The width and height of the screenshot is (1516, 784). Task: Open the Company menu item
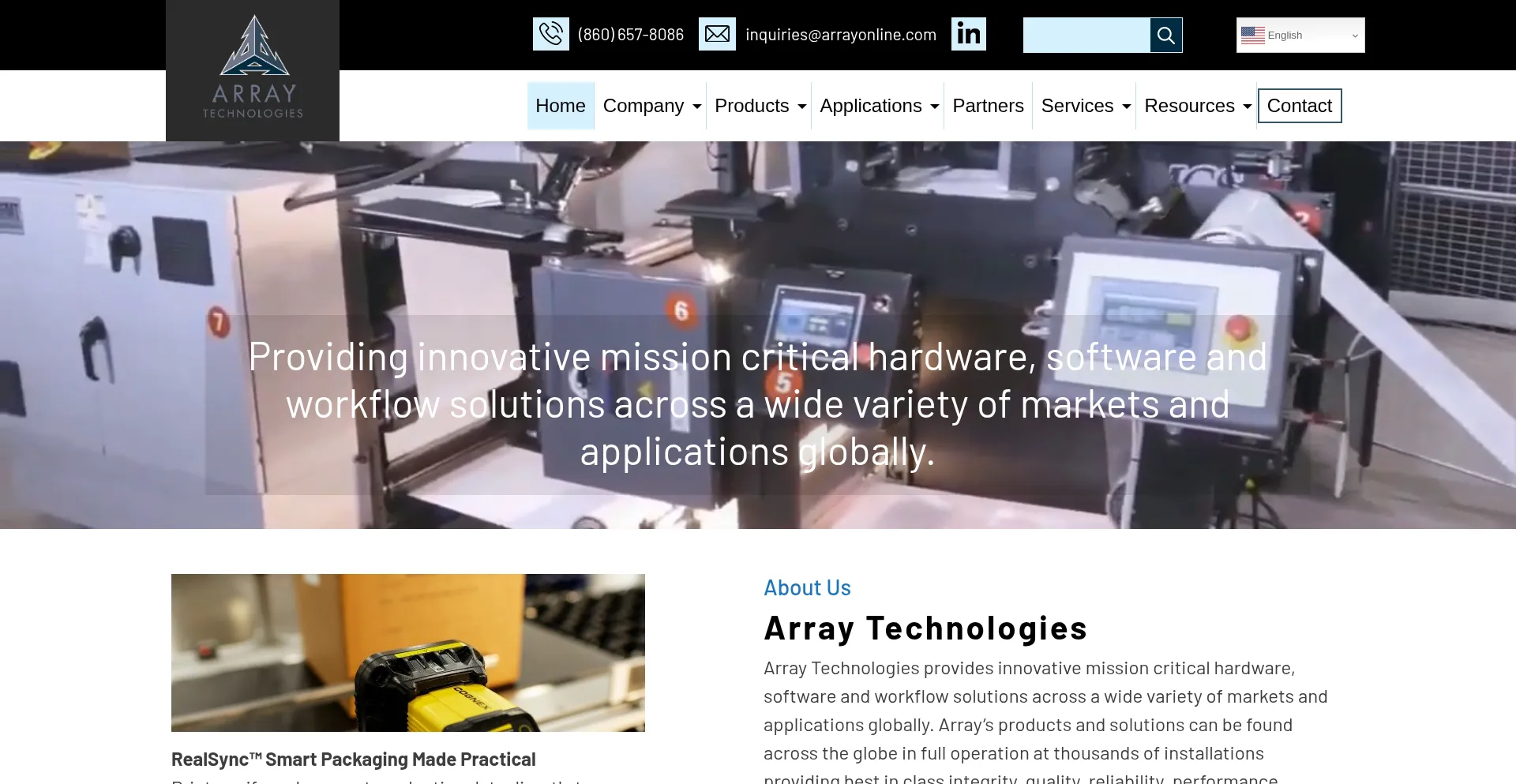point(644,106)
